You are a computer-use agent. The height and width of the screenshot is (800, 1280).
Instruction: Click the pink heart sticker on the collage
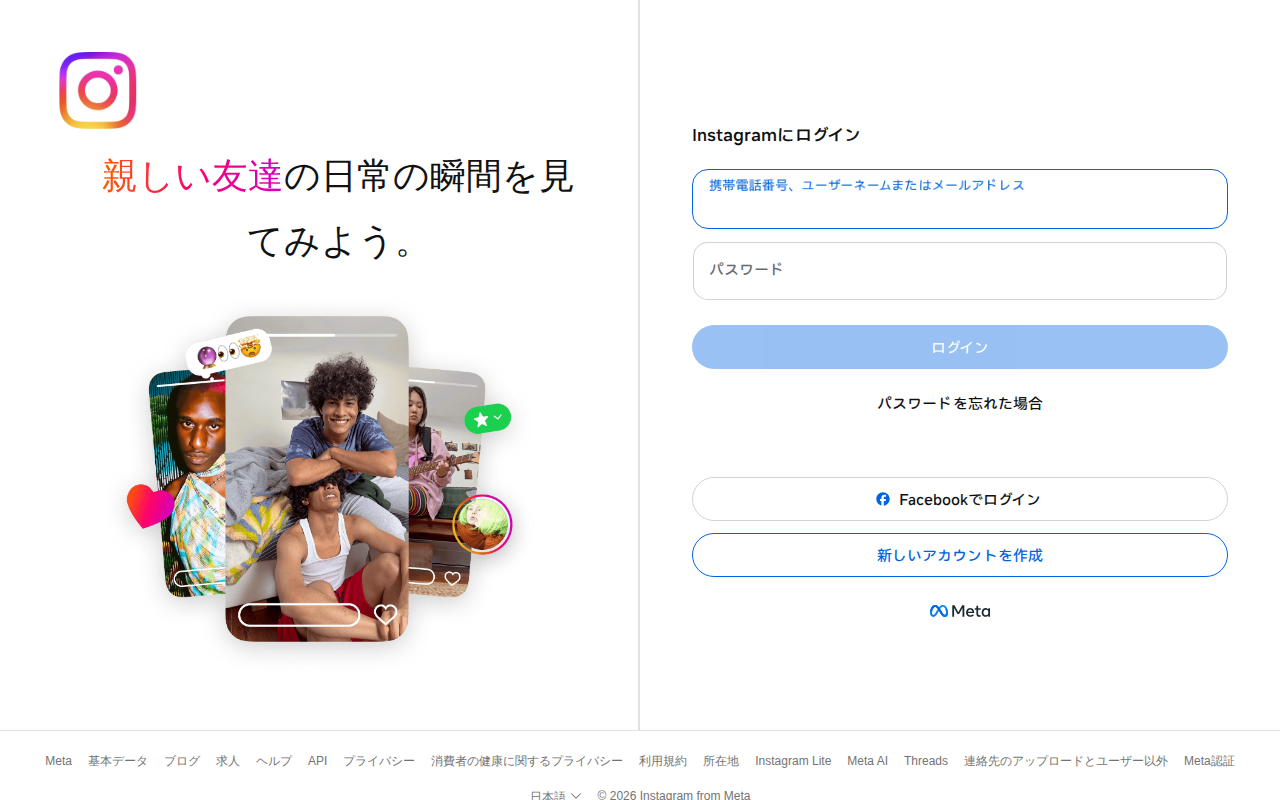tap(150, 507)
